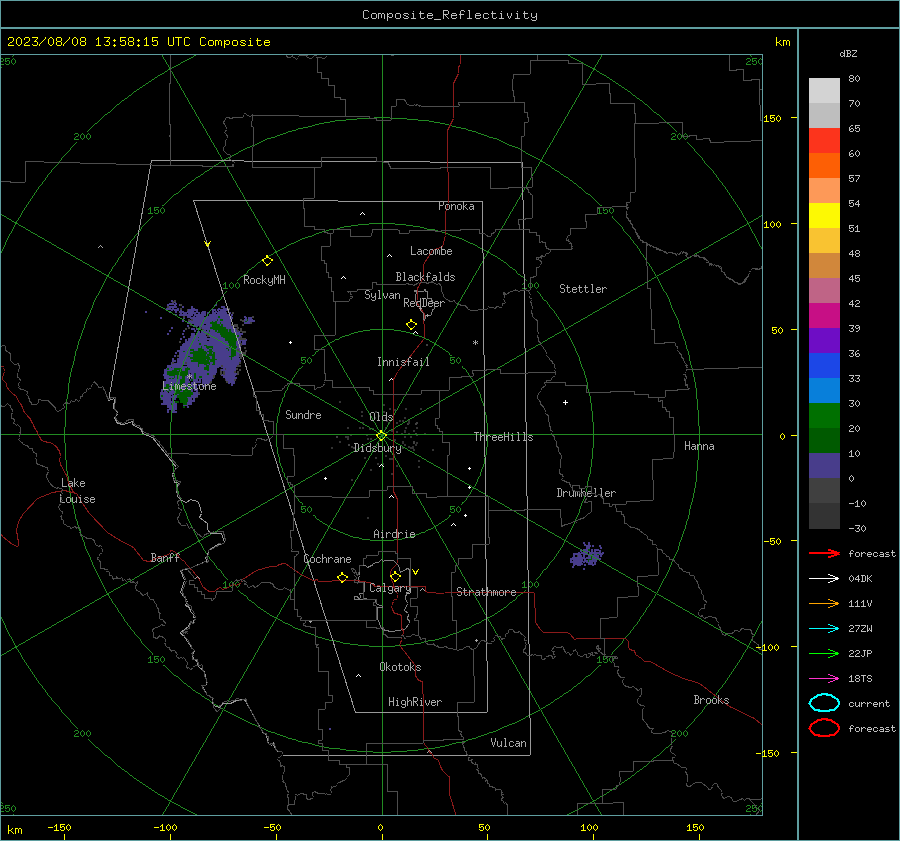Click the Composite_Reflectivity title
Image resolution: width=900 pixels, height=841 pixels.
(x=450, y=15)
